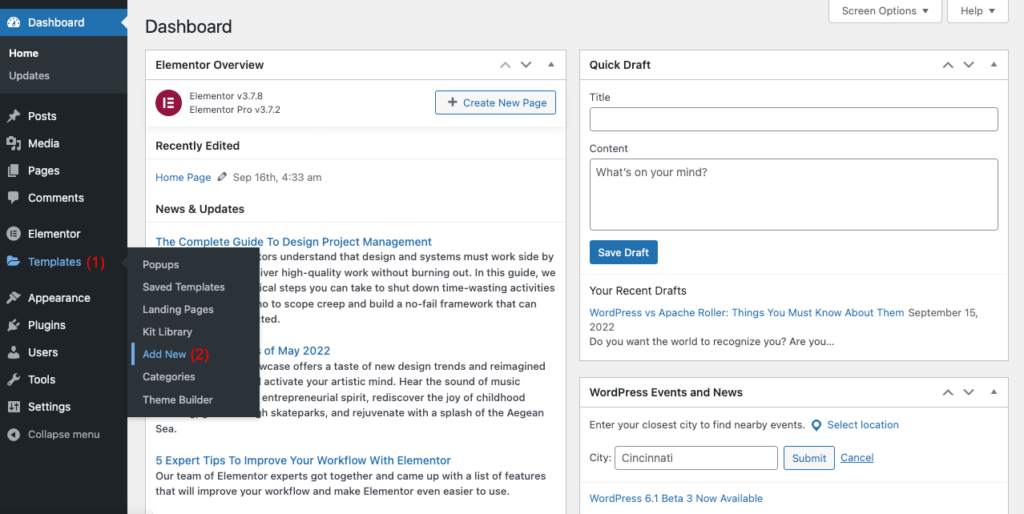Move WordPress Events and News panel down
The height and width of the screenshot is (514, 1024).
(x=968, y=393)
